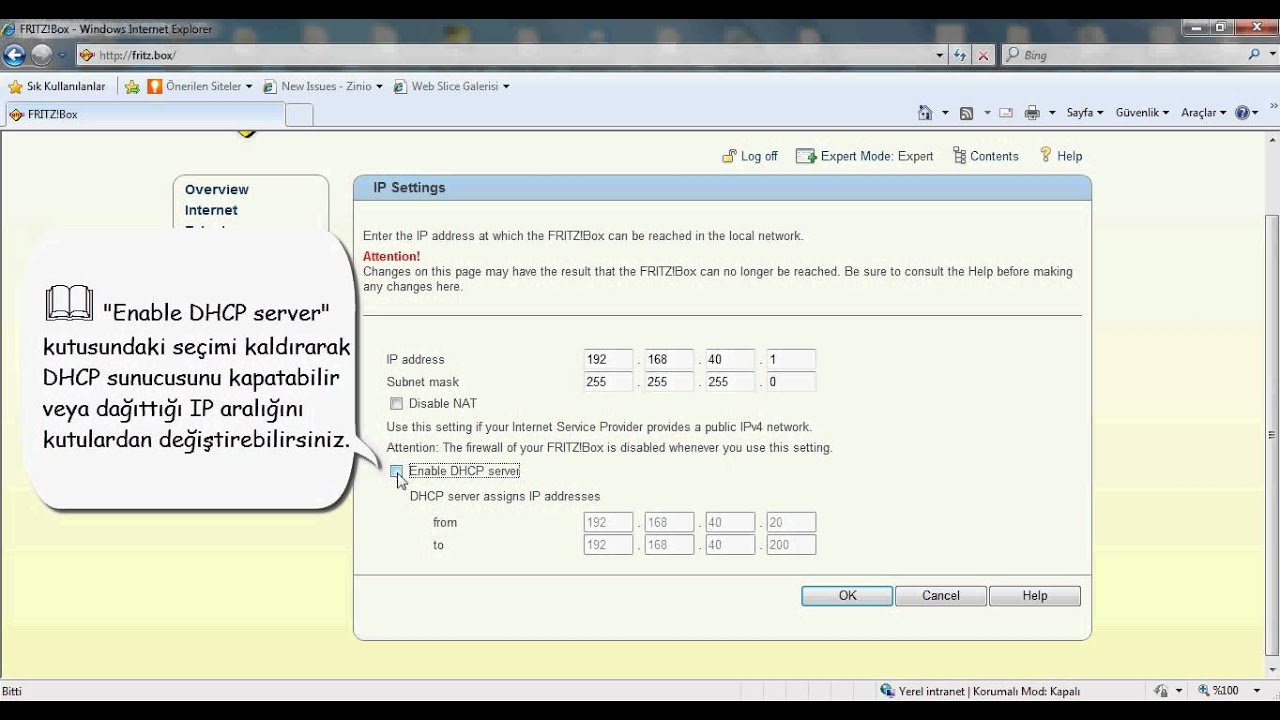Image resolution: width=1280 pixels, height=720 pixels.
Task: Click the Read mail envelope icon
Action: 1006,113
